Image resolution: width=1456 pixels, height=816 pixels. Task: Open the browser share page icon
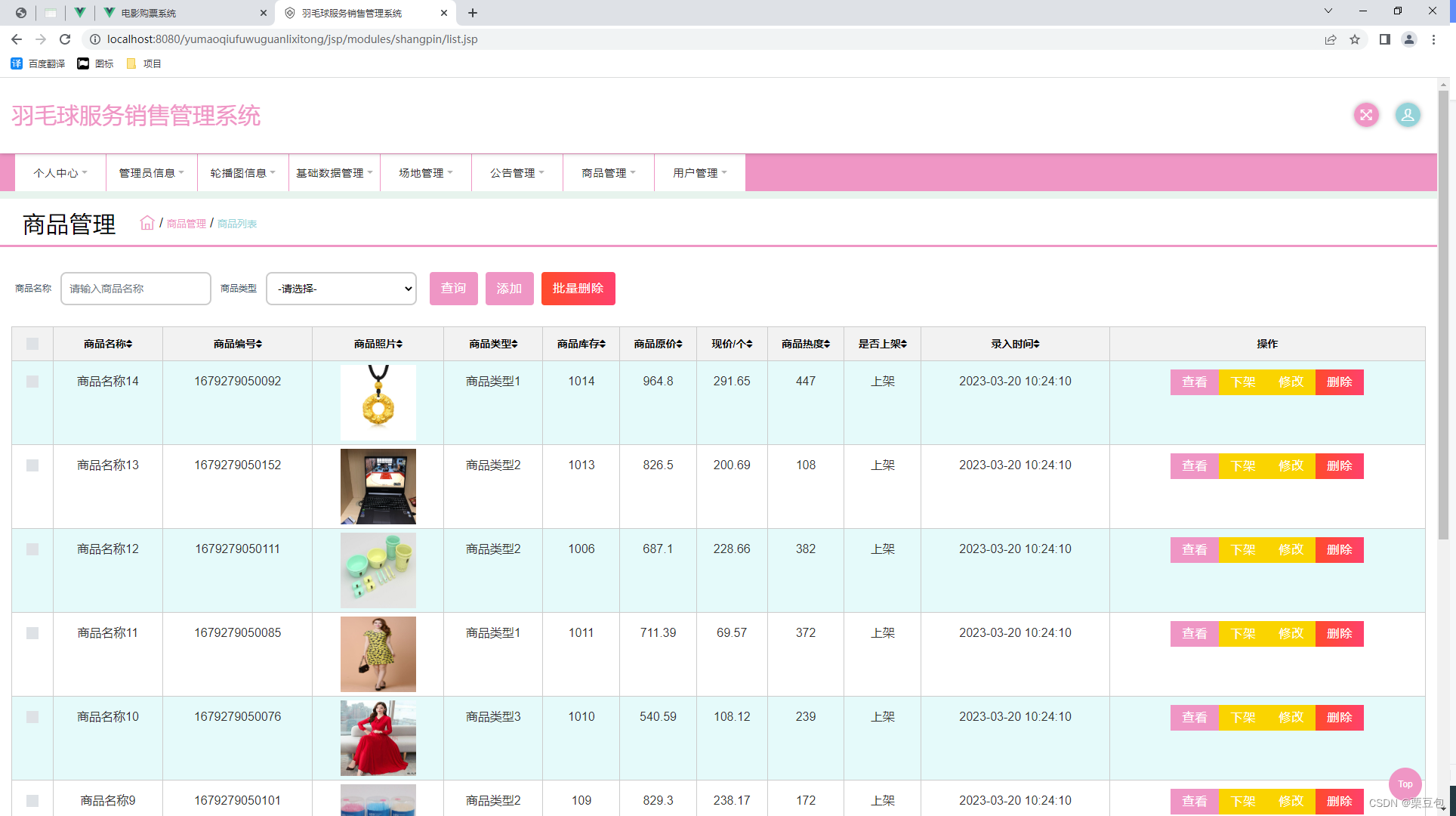coord(1331,39)
